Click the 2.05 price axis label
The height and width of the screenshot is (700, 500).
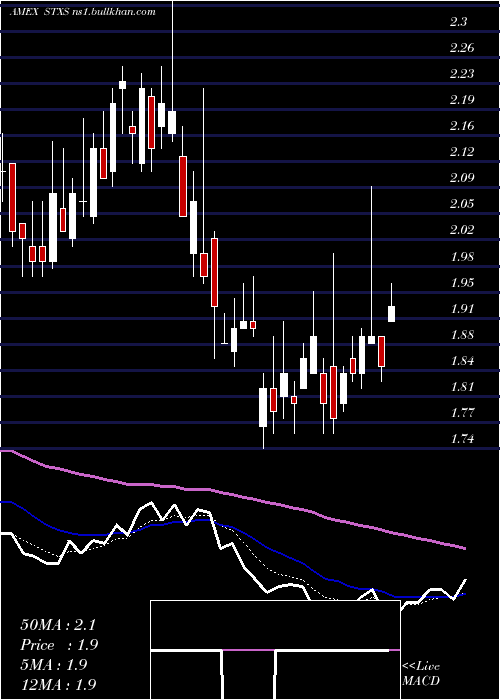tap(462, 204)
